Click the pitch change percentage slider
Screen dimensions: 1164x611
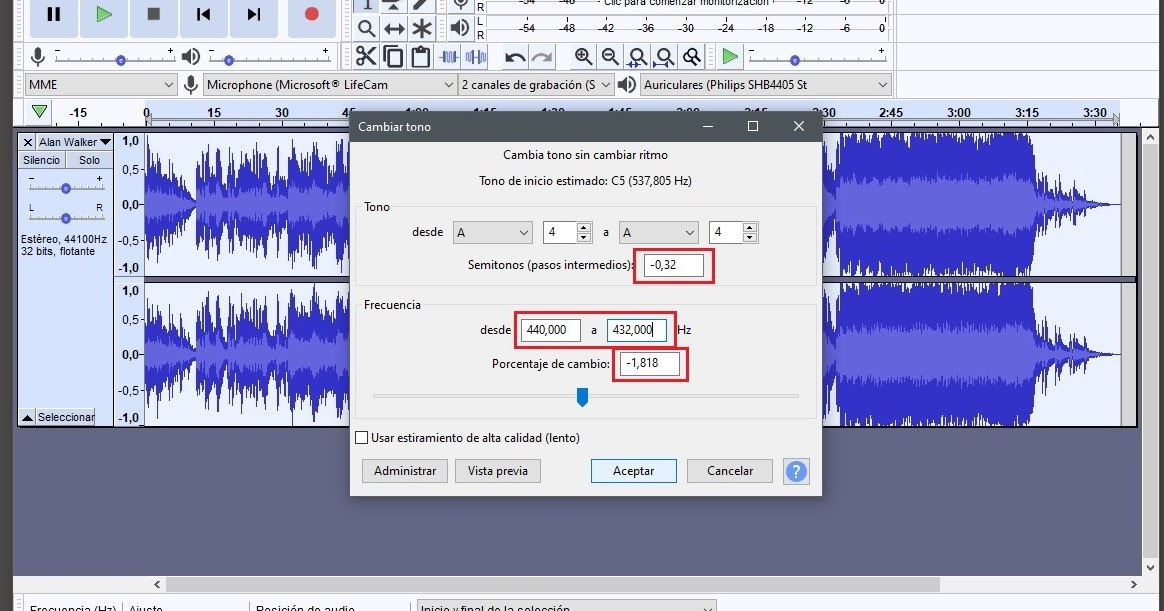[583, 397]
